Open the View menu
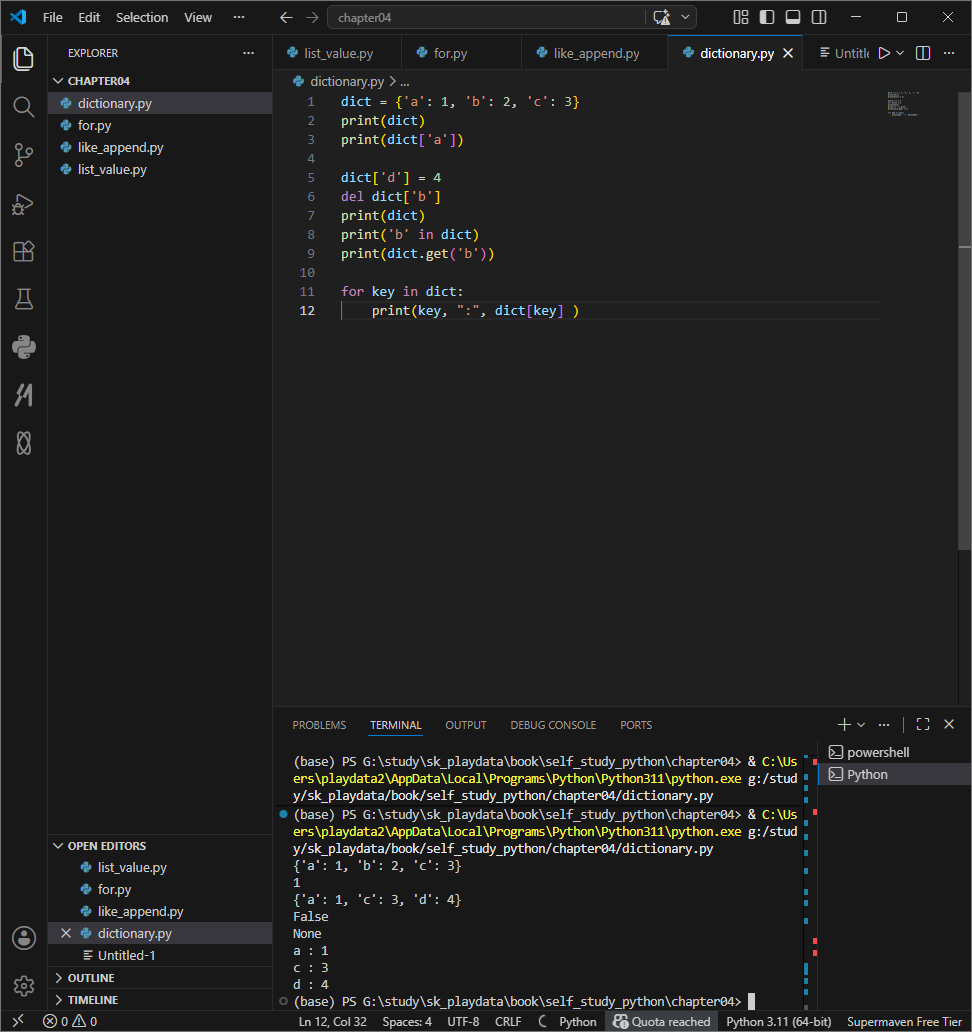 point(198,18)
